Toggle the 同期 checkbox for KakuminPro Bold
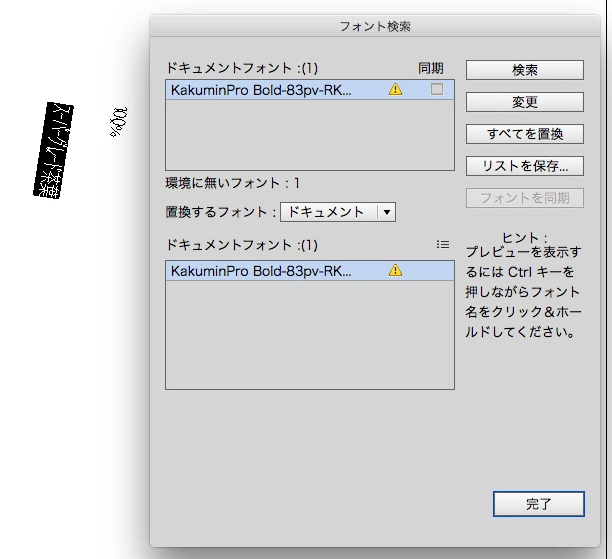This screenshot has height=559, width=612. pyautogui.click(x=437, y=89)
